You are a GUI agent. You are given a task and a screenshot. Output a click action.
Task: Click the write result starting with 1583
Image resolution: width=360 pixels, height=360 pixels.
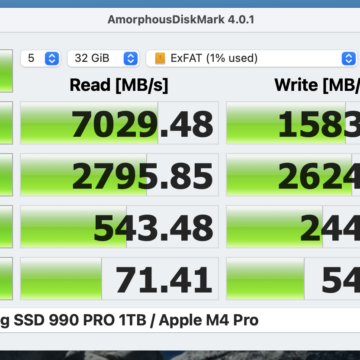point(293,123)
